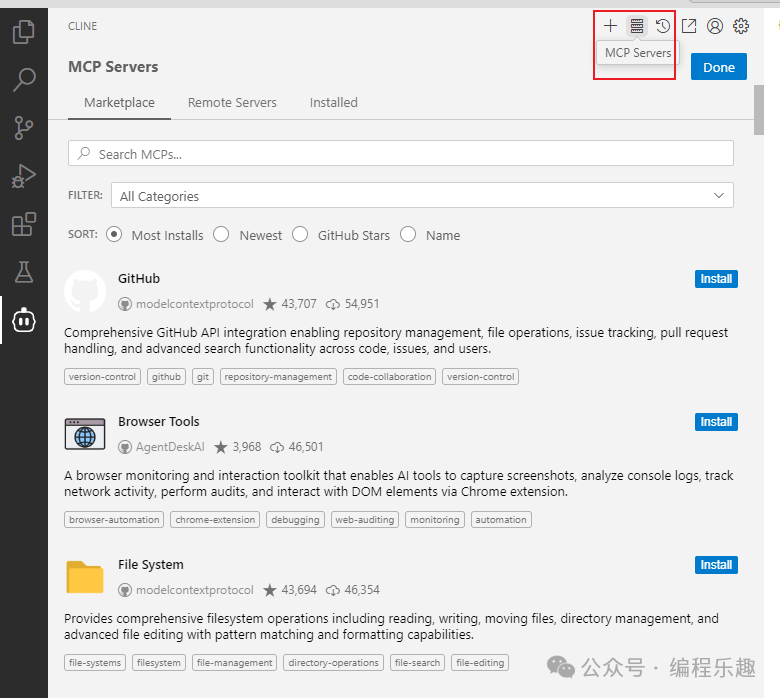Start a new task with the plus icon
The height and width of the screenshot is (698, 780).
610,25
